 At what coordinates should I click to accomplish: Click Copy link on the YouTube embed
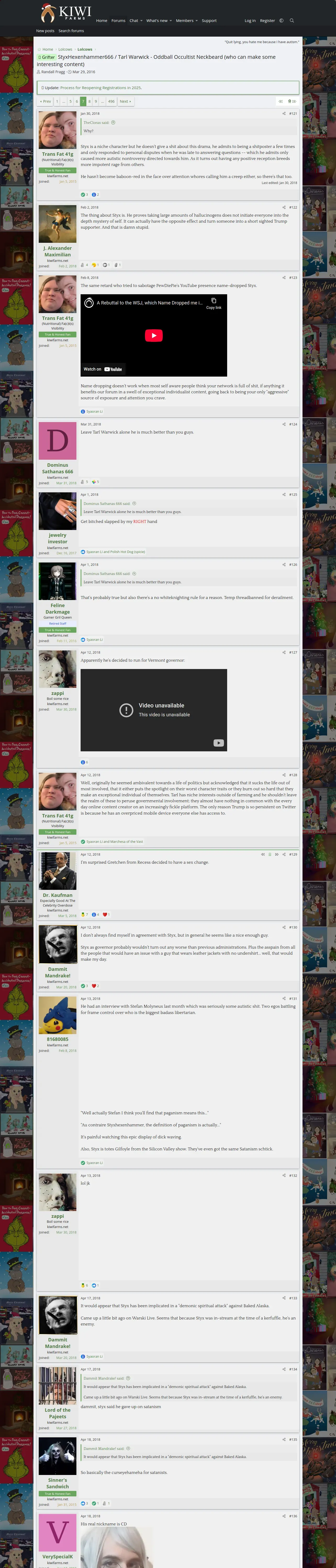coord(214,304)
